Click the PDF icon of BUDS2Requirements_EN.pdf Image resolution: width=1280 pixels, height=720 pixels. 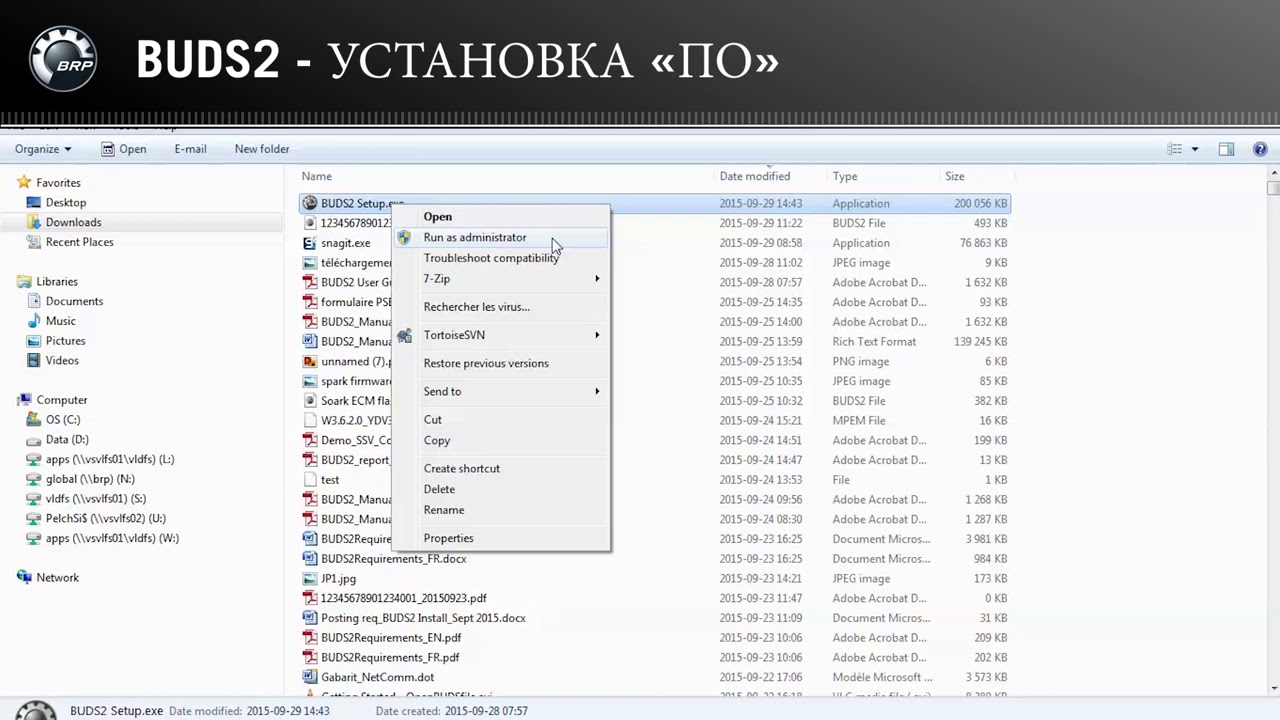pyautogui.click(x=310, y=638)
